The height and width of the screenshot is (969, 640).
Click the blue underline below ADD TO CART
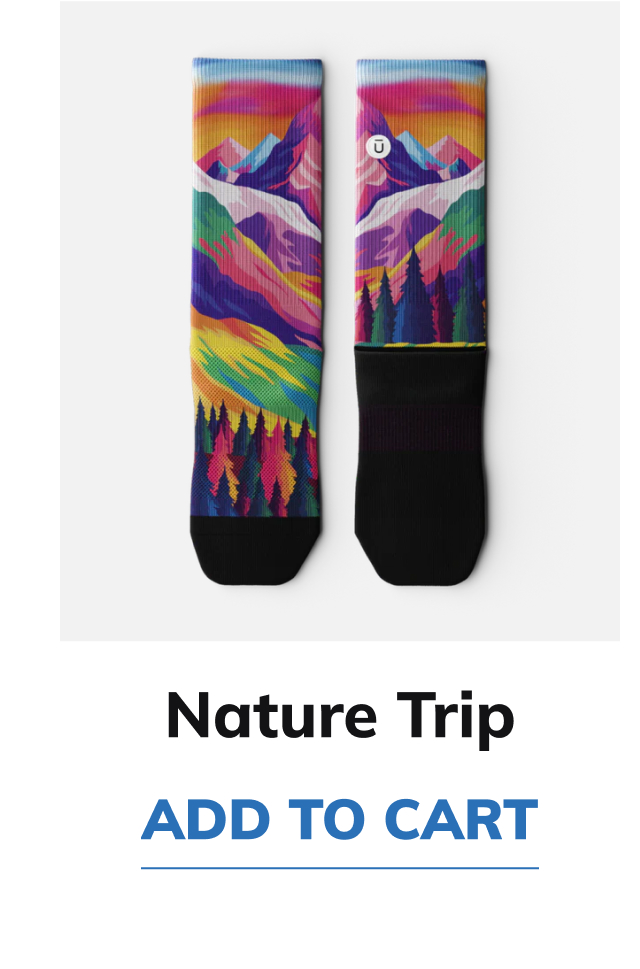(x=340, y=868)
